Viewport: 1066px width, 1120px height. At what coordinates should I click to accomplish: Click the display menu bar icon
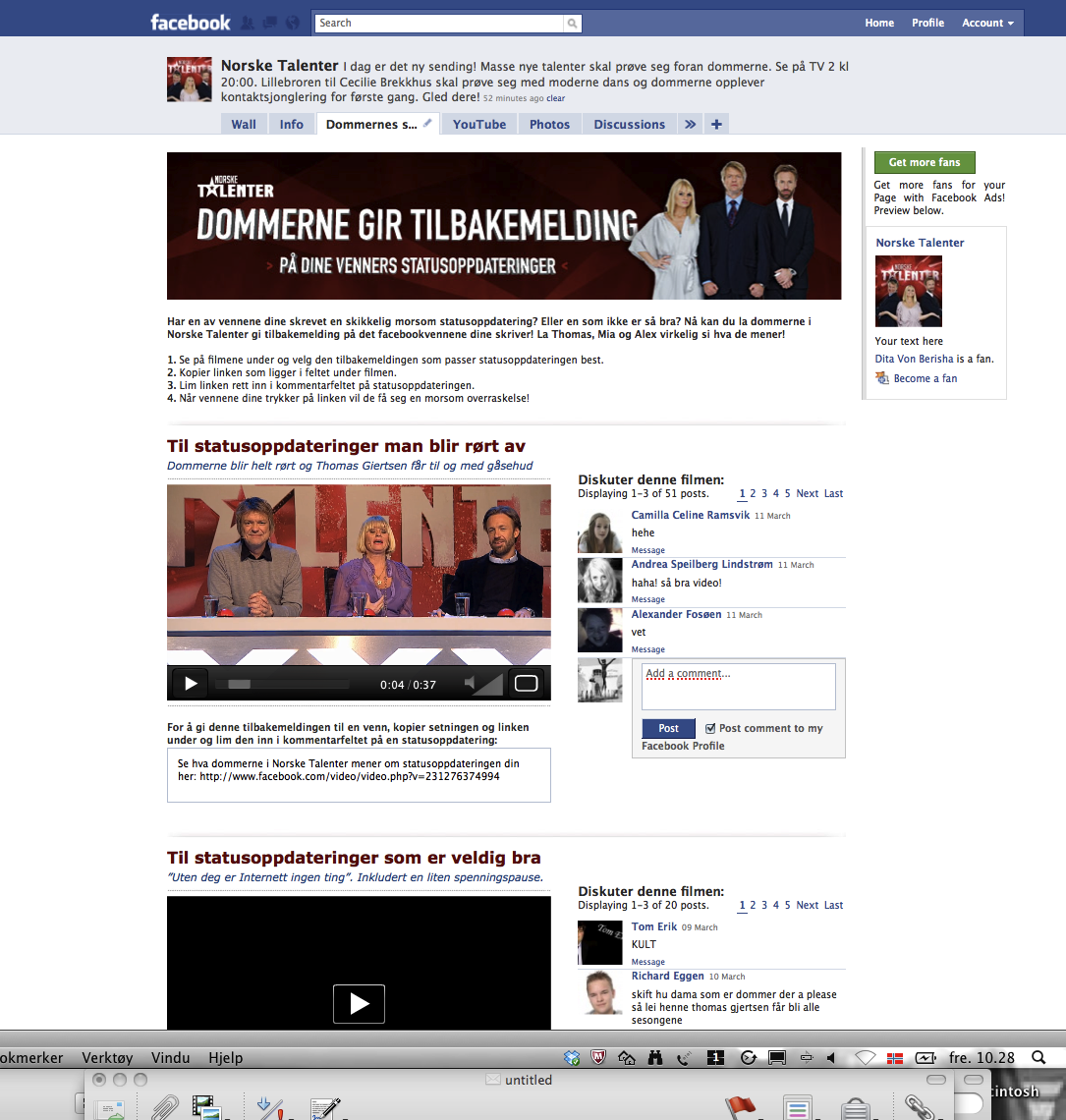point(777,1058)
